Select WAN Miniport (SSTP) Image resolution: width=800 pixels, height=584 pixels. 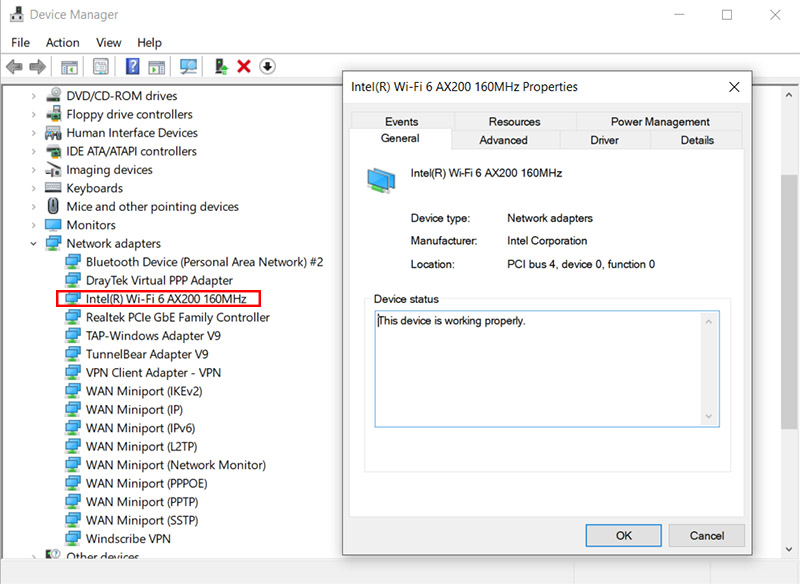pos(142,520)
